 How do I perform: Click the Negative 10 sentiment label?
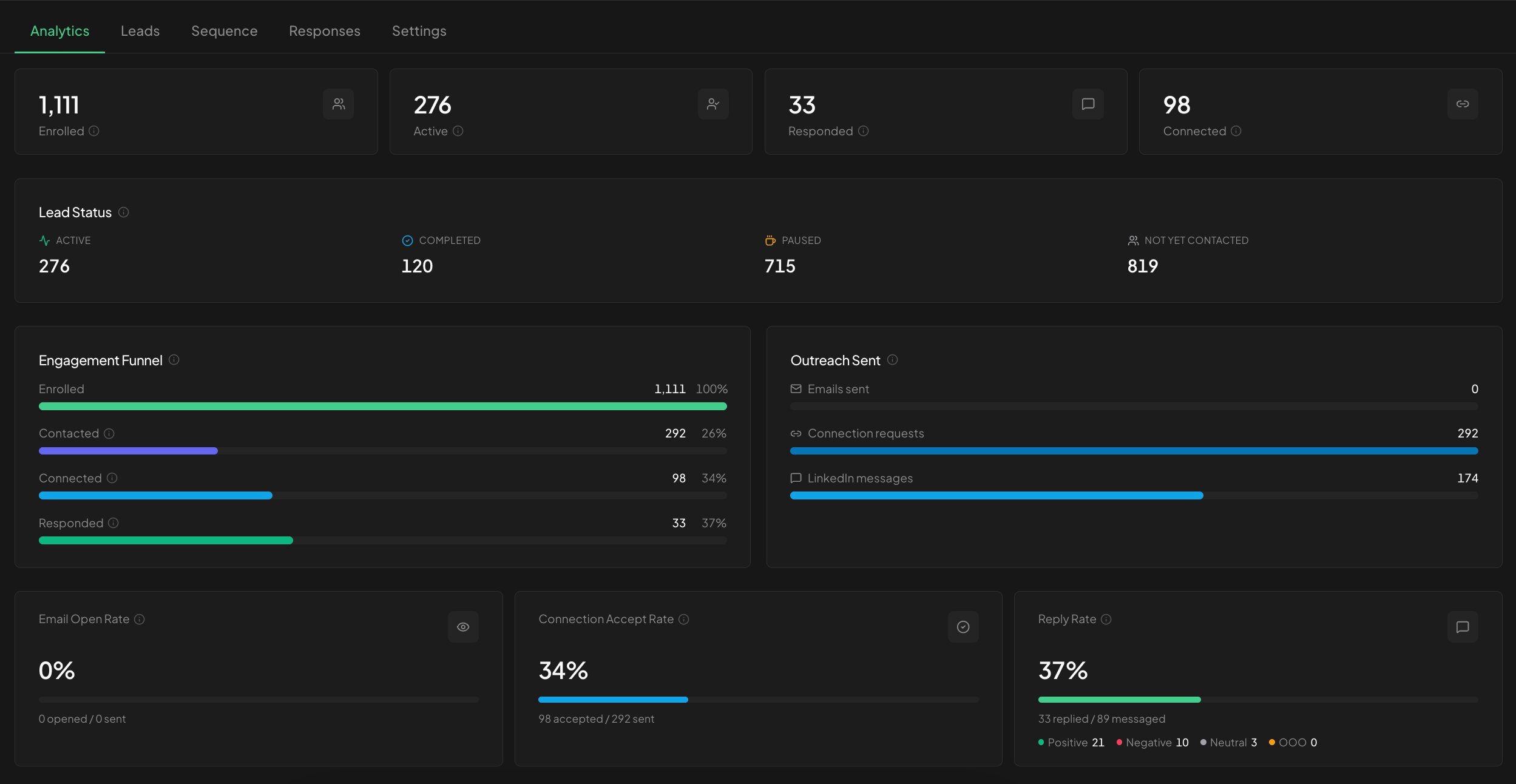pos(1152,743)
